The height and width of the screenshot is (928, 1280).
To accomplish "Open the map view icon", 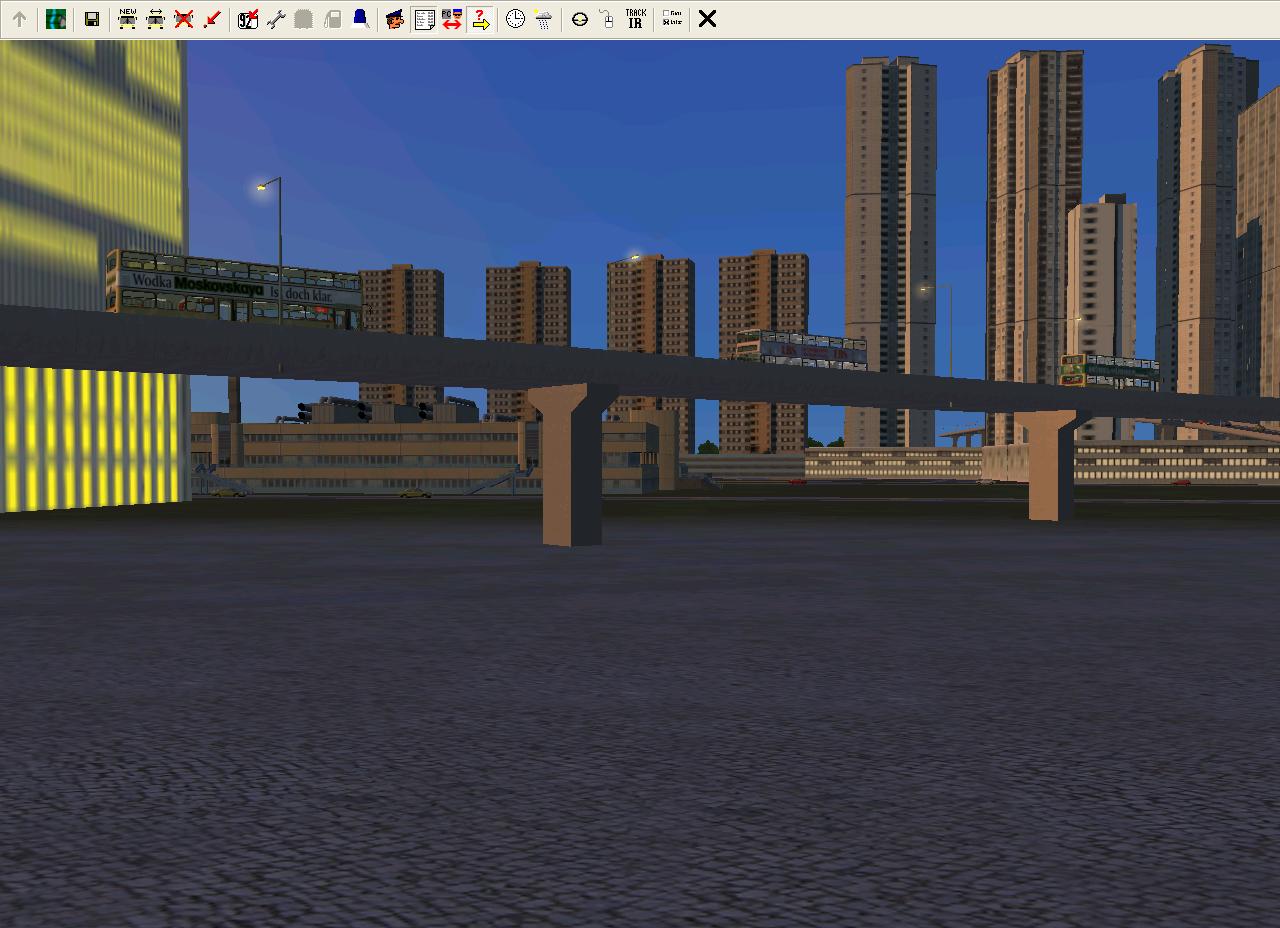I will coord(56,19).
